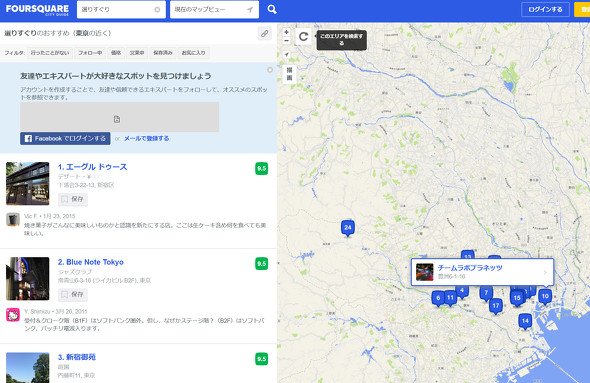Click the ジャズクラブ category text
This screenshot has height=383, width=590.
tap(75, 272)
